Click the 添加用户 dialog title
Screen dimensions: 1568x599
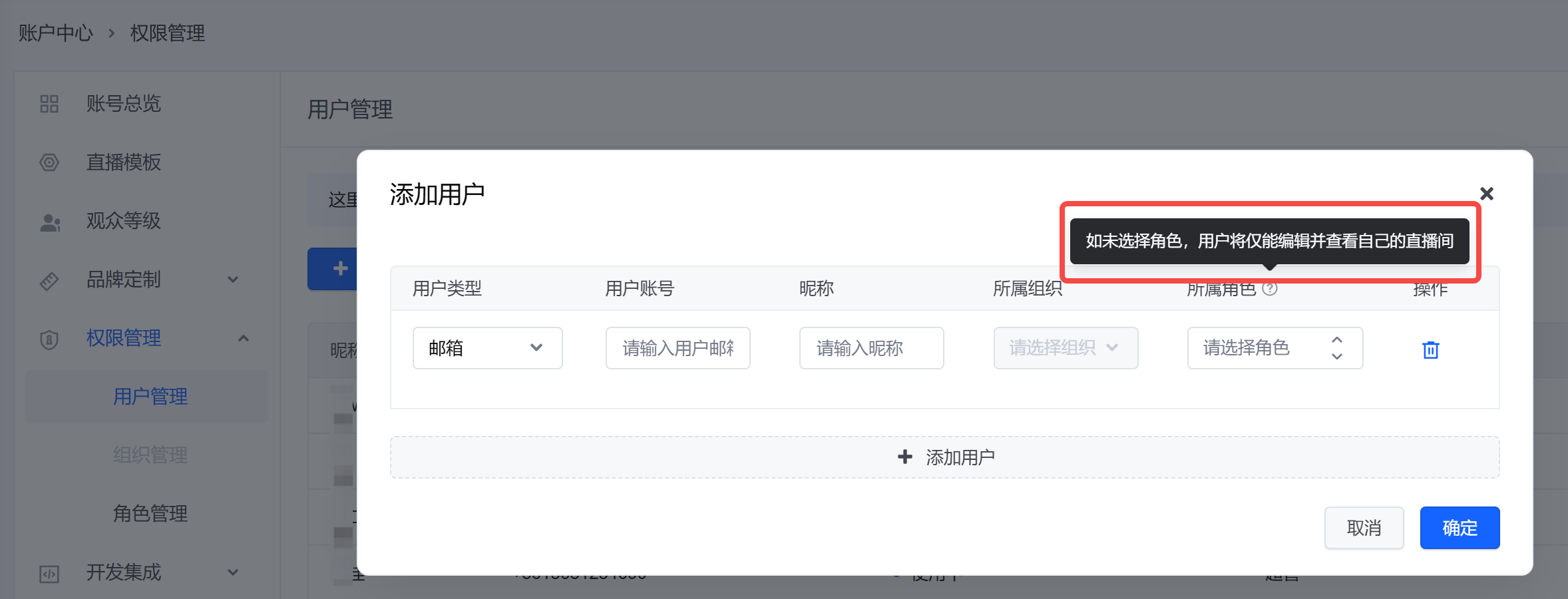click(437, 194)
